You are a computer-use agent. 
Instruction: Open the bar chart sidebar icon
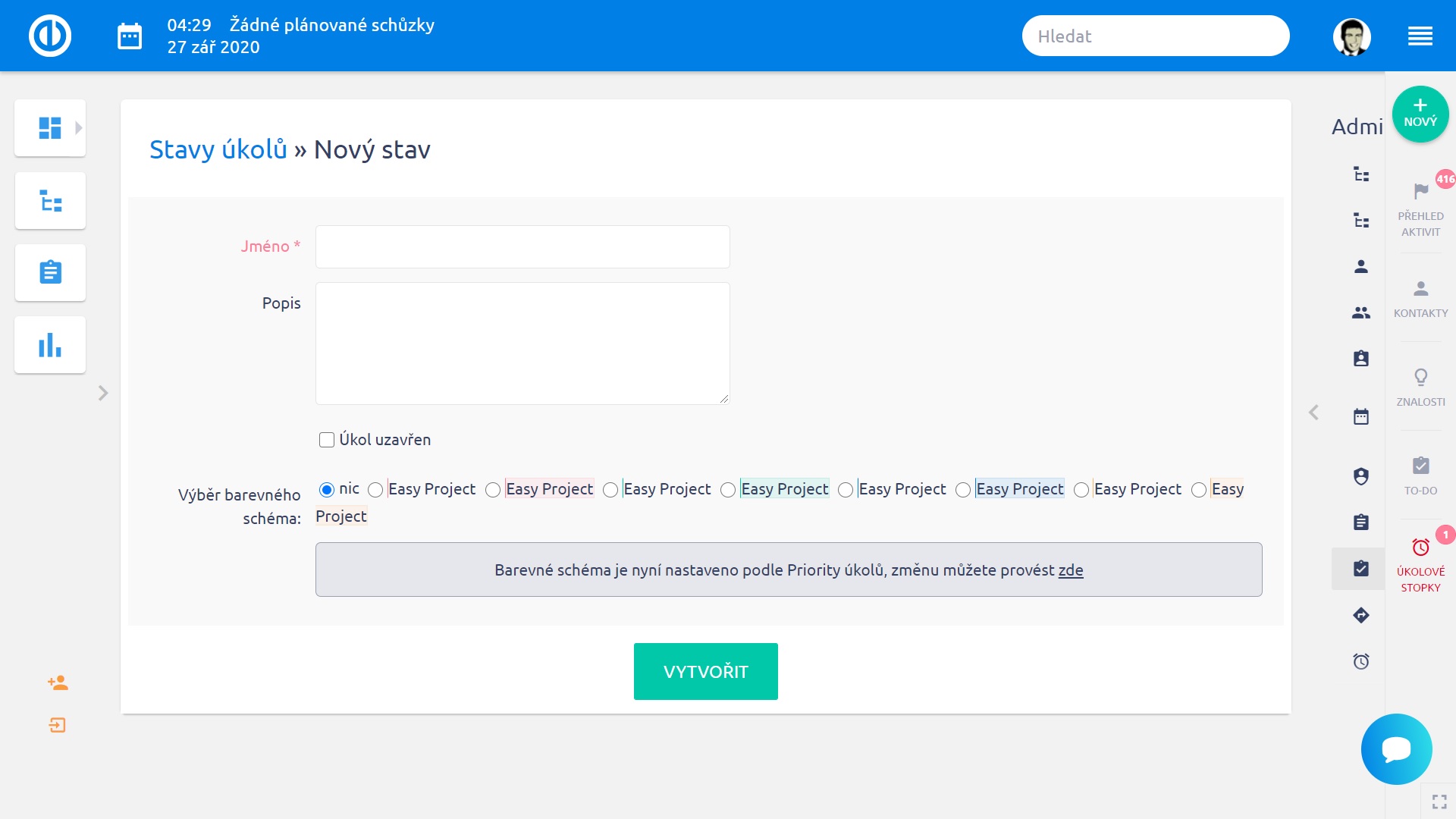50,345
